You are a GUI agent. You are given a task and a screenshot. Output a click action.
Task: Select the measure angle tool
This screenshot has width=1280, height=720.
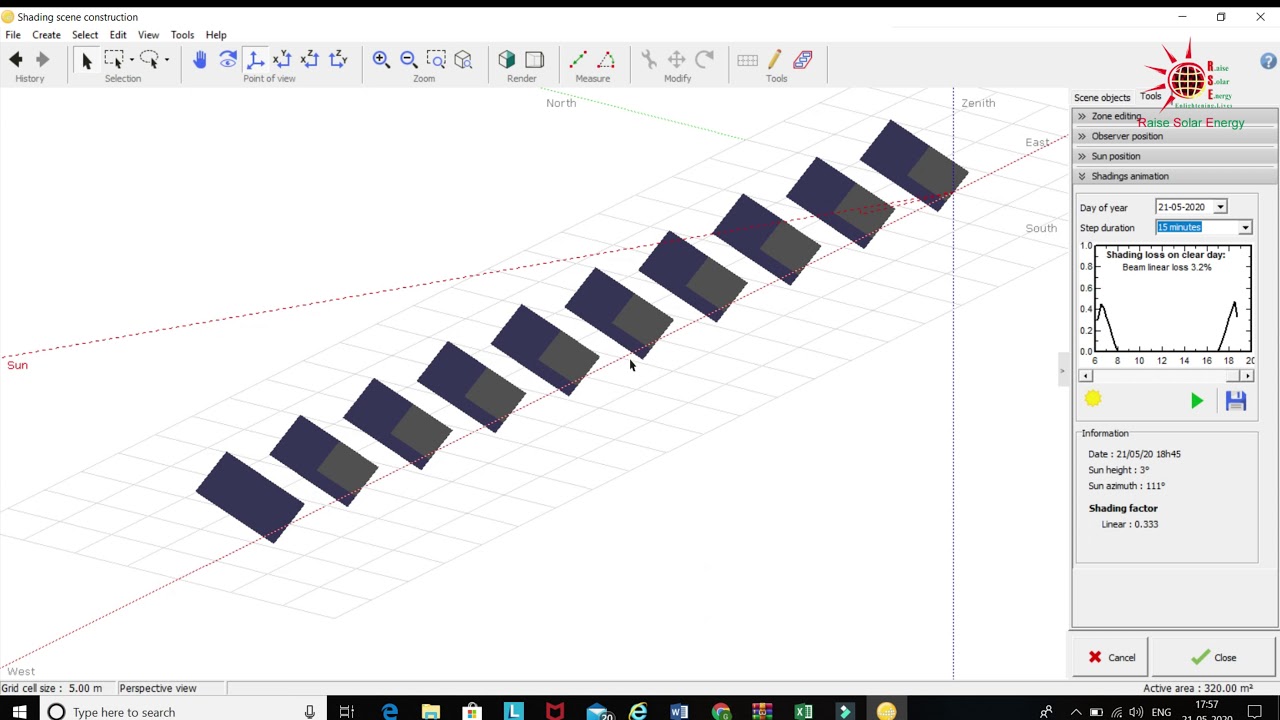[606, 60]
